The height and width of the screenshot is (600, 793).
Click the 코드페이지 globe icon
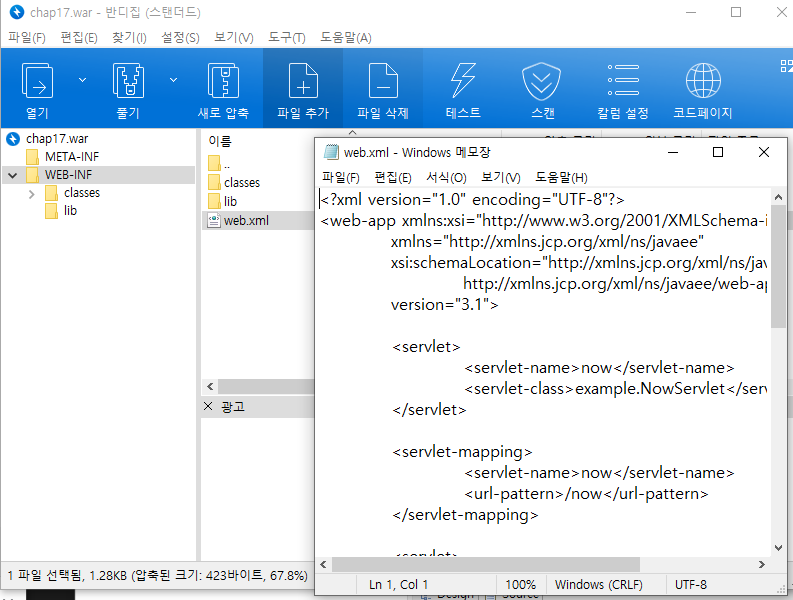703,81
